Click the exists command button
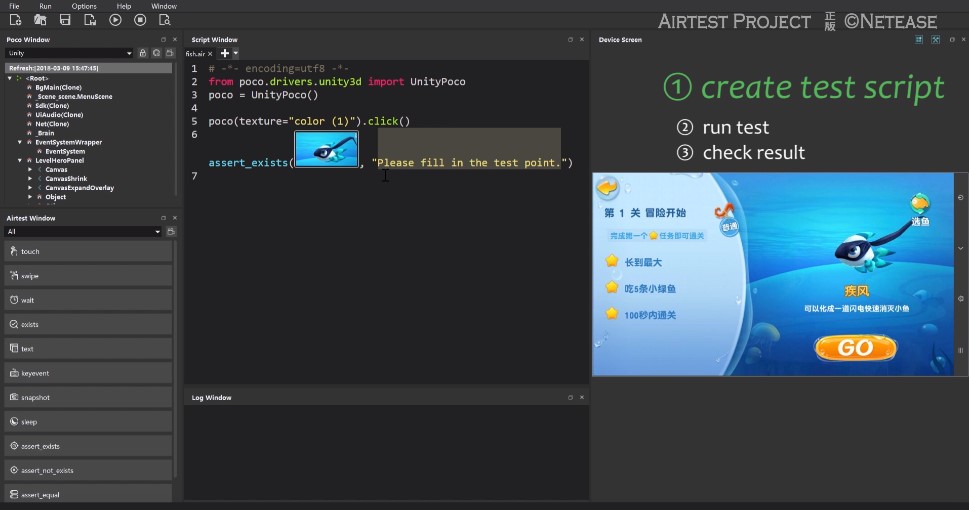This screenshot has height=510, width=969. [88, 325]
